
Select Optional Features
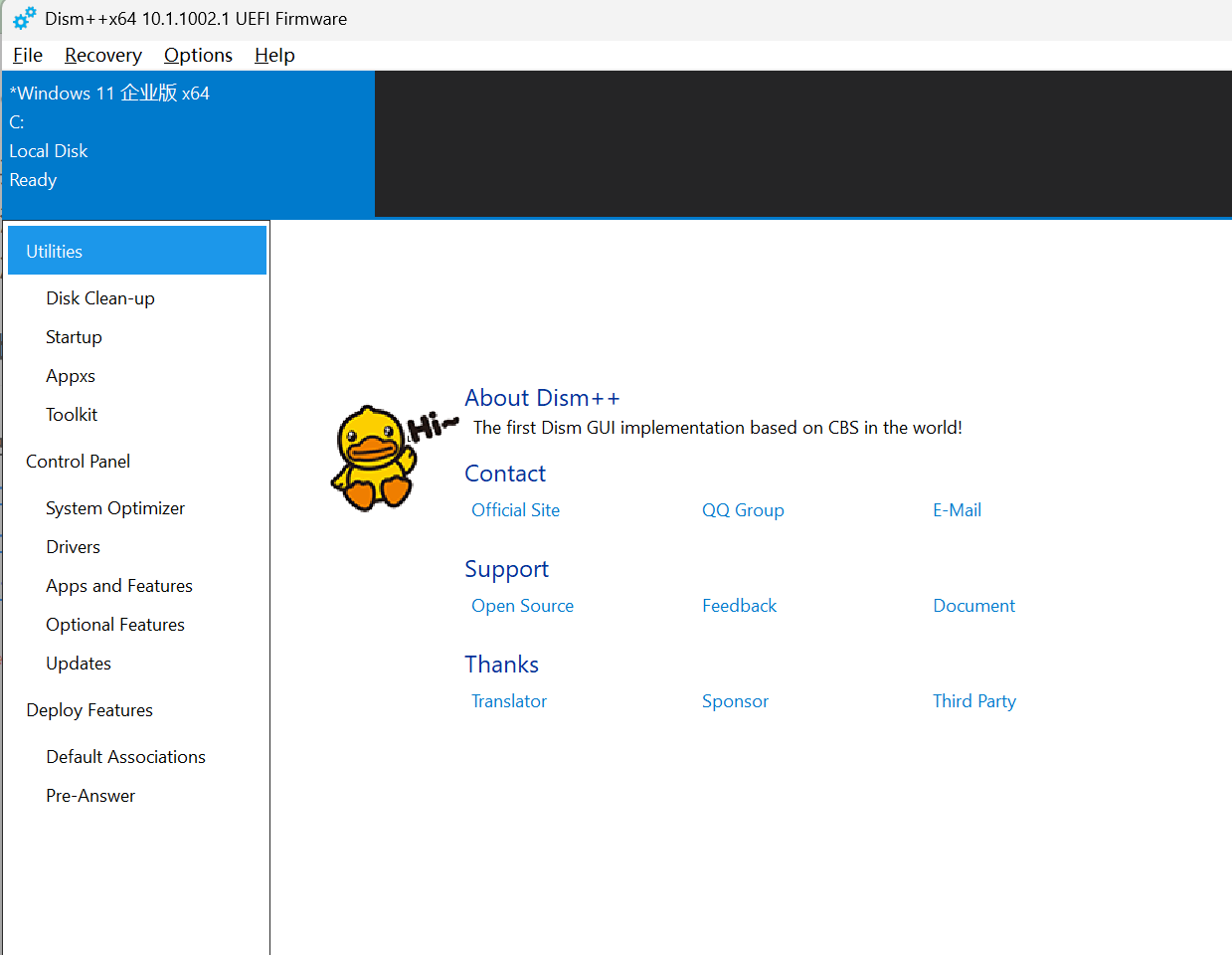point(114,624)
